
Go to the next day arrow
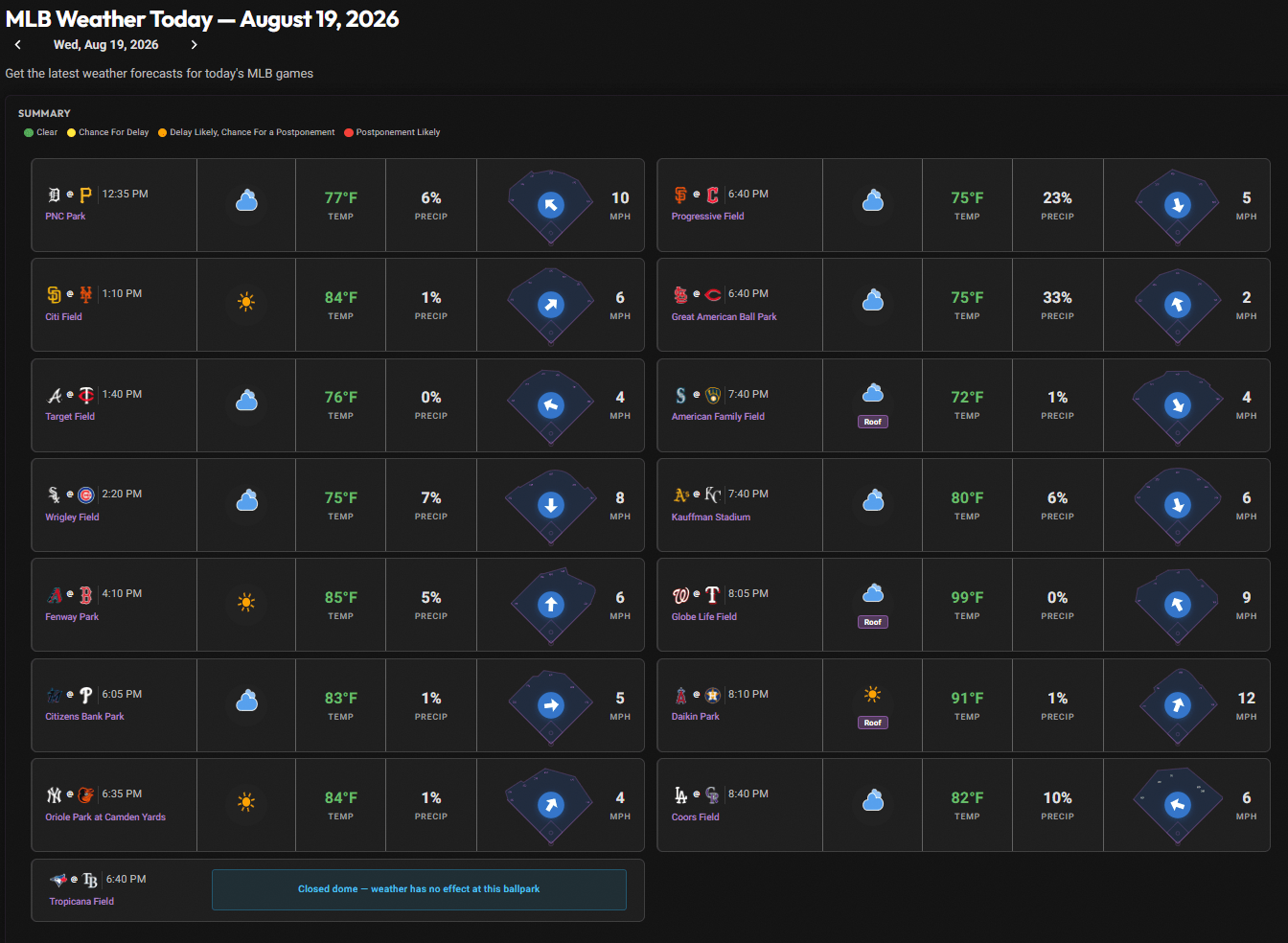coord(194,45)
